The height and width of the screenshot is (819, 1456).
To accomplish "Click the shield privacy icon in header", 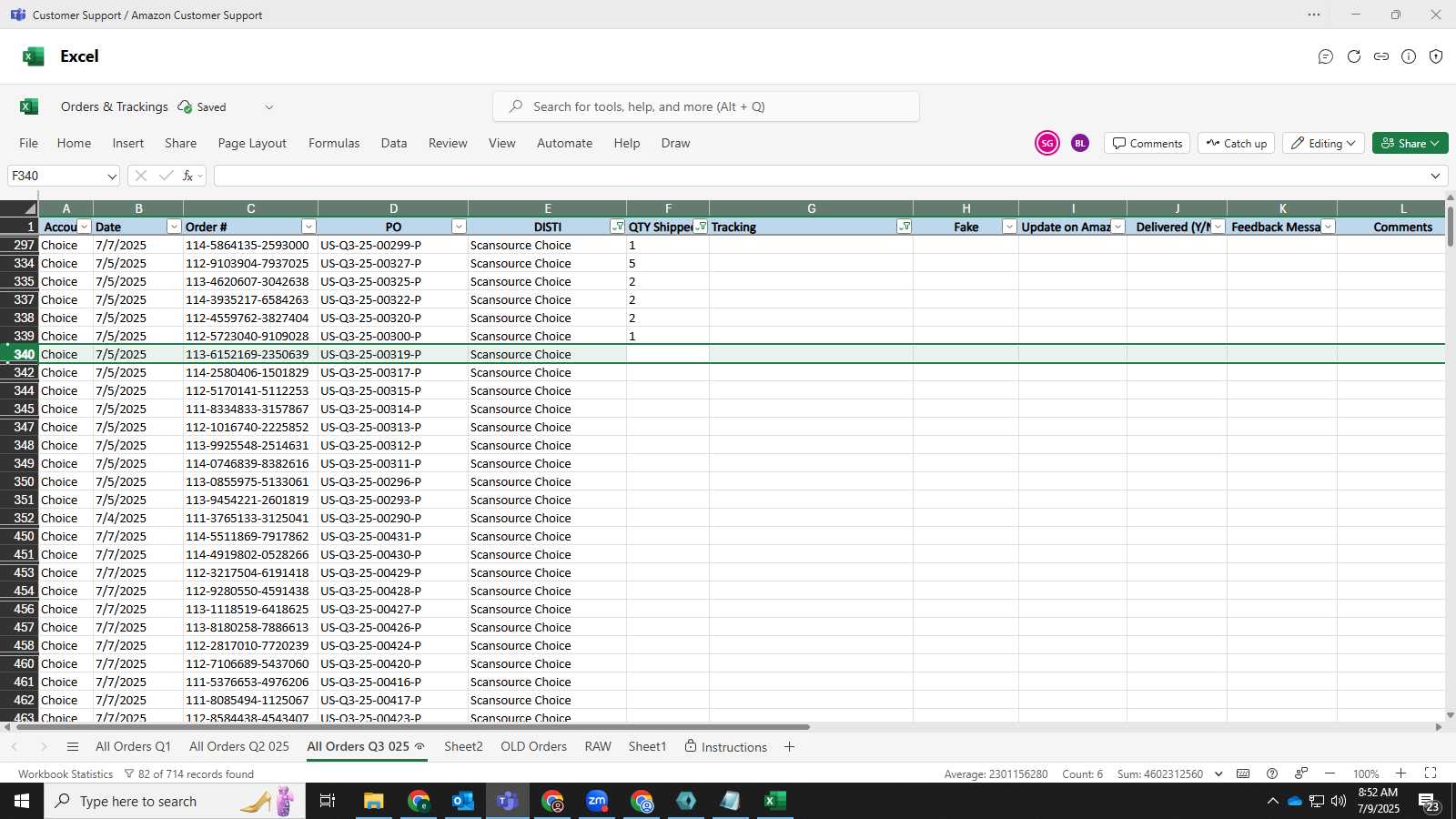I will point(1436,56).
